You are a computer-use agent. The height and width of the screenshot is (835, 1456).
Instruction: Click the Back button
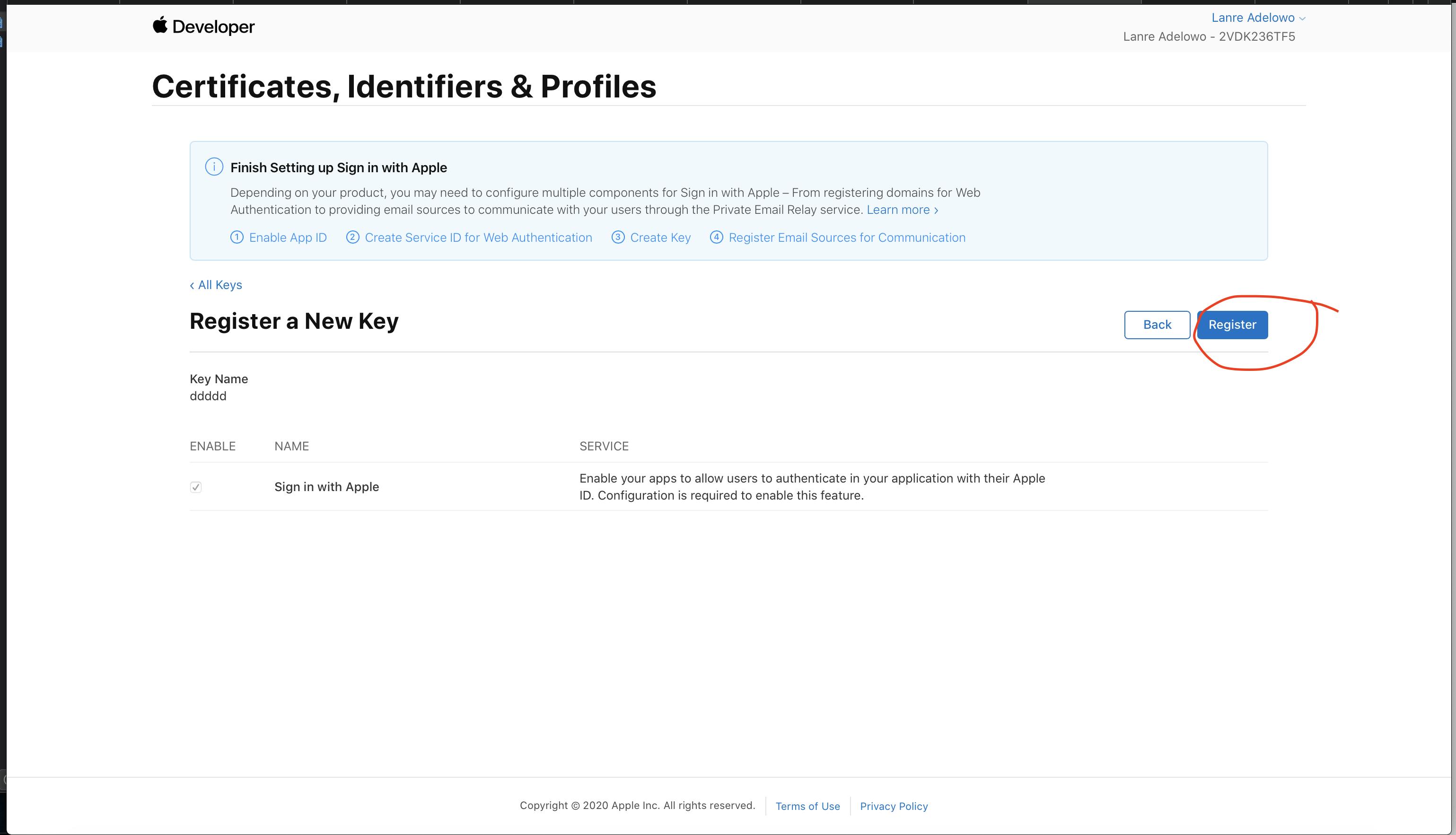(1157, 325)
